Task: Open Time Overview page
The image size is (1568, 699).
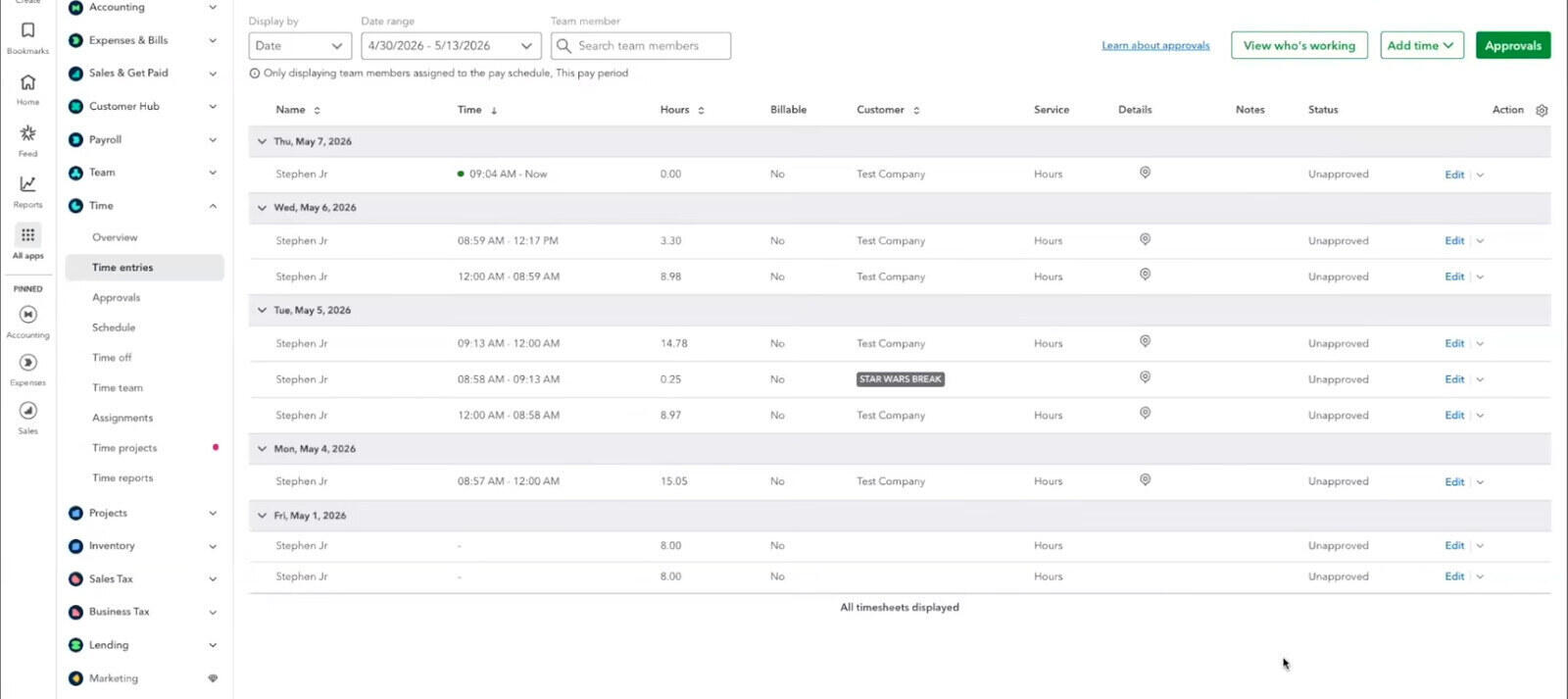Action: [x=115, y=237]
